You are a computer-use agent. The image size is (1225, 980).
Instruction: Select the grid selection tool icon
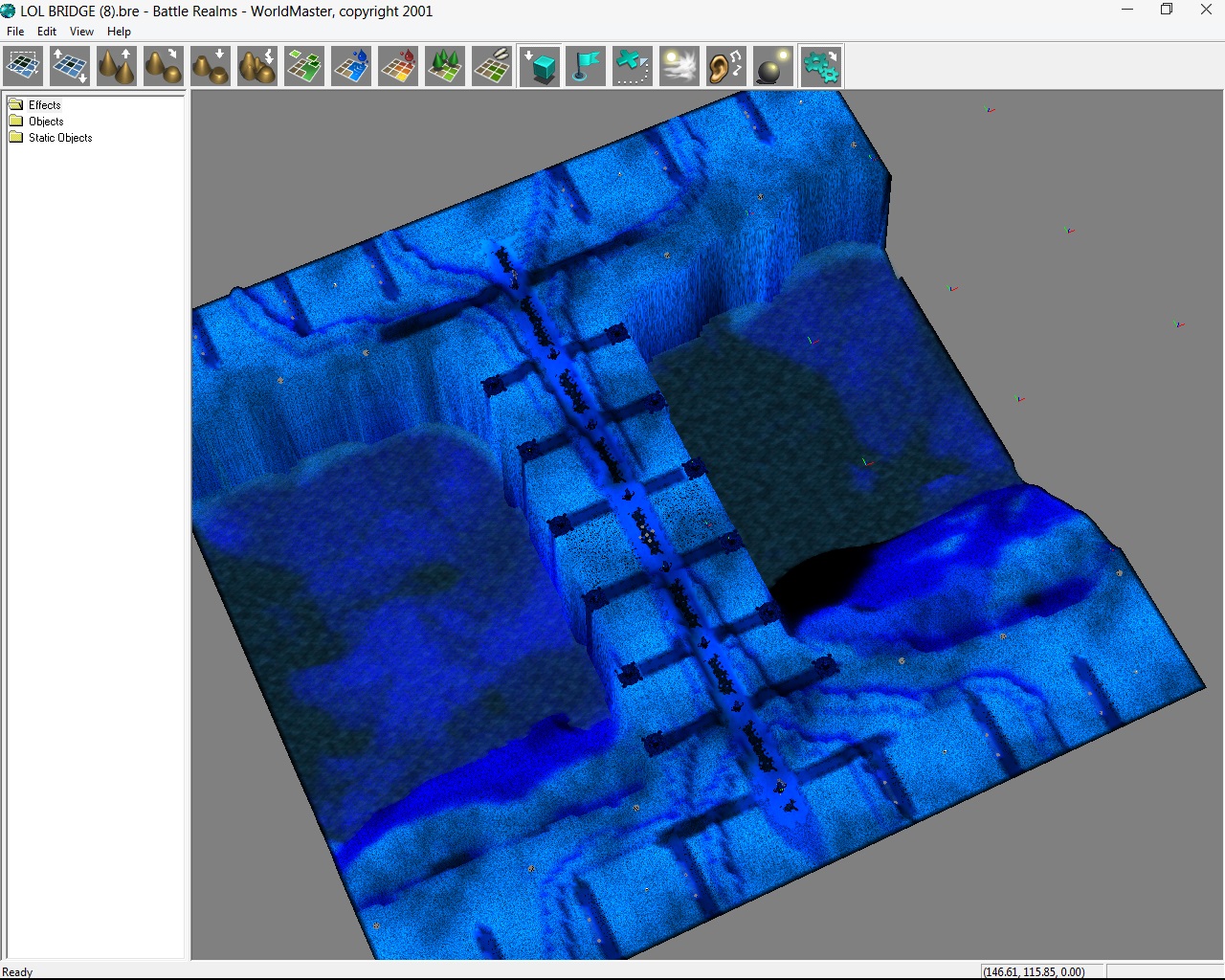[x=23, y=67]
